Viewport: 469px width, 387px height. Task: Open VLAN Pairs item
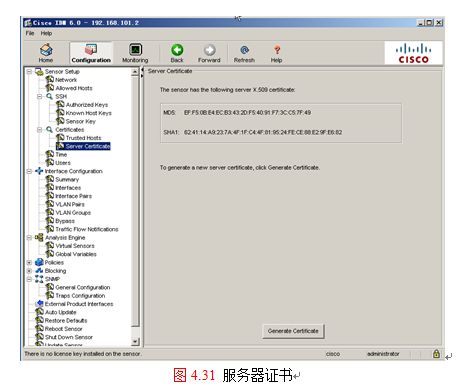70,204
